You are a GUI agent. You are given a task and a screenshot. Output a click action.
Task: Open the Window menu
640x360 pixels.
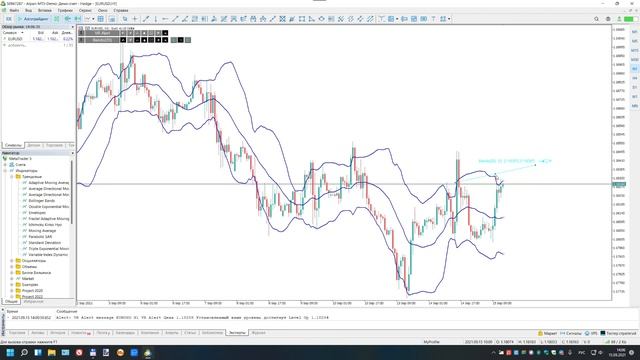(x=103, y=10)
